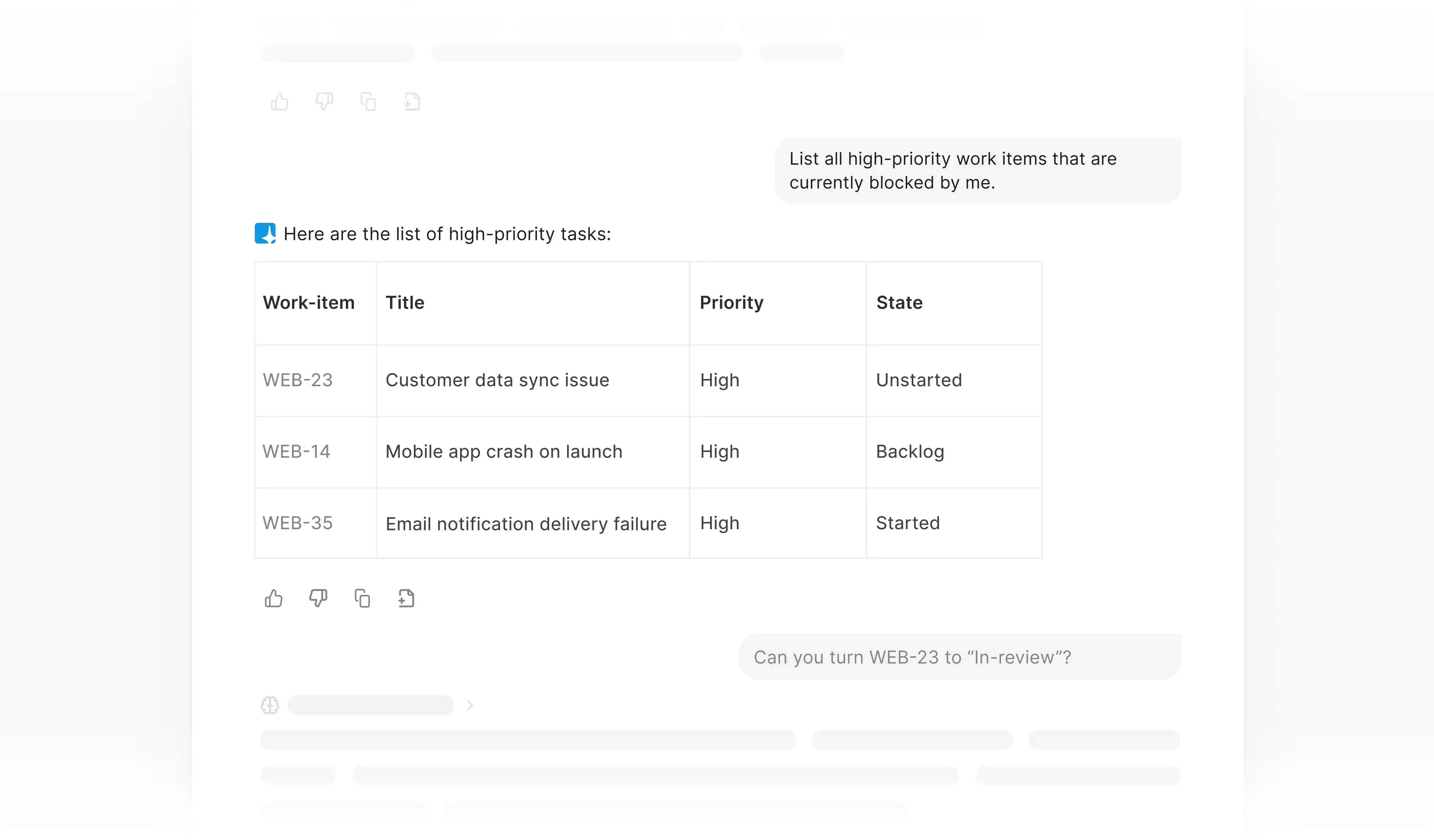
Task: Click the faded thumbs down on previous response
Action: (324, 102)
